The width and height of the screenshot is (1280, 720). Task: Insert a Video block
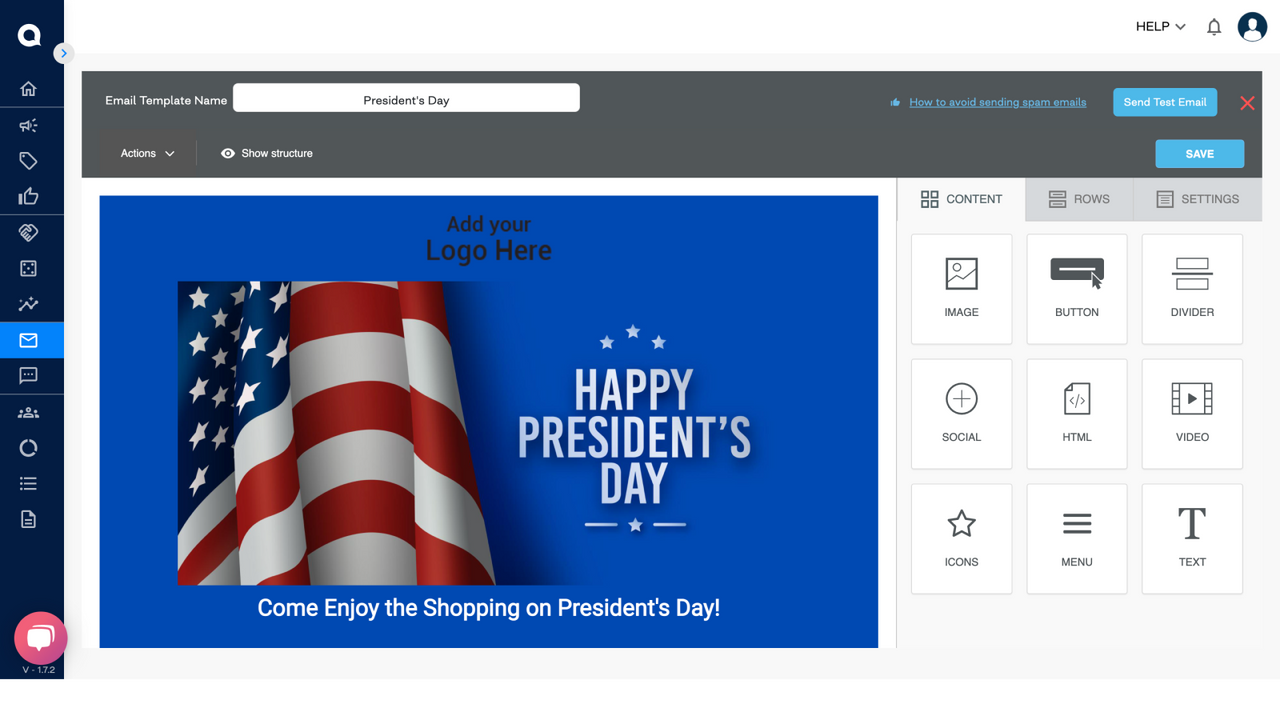1191,414
